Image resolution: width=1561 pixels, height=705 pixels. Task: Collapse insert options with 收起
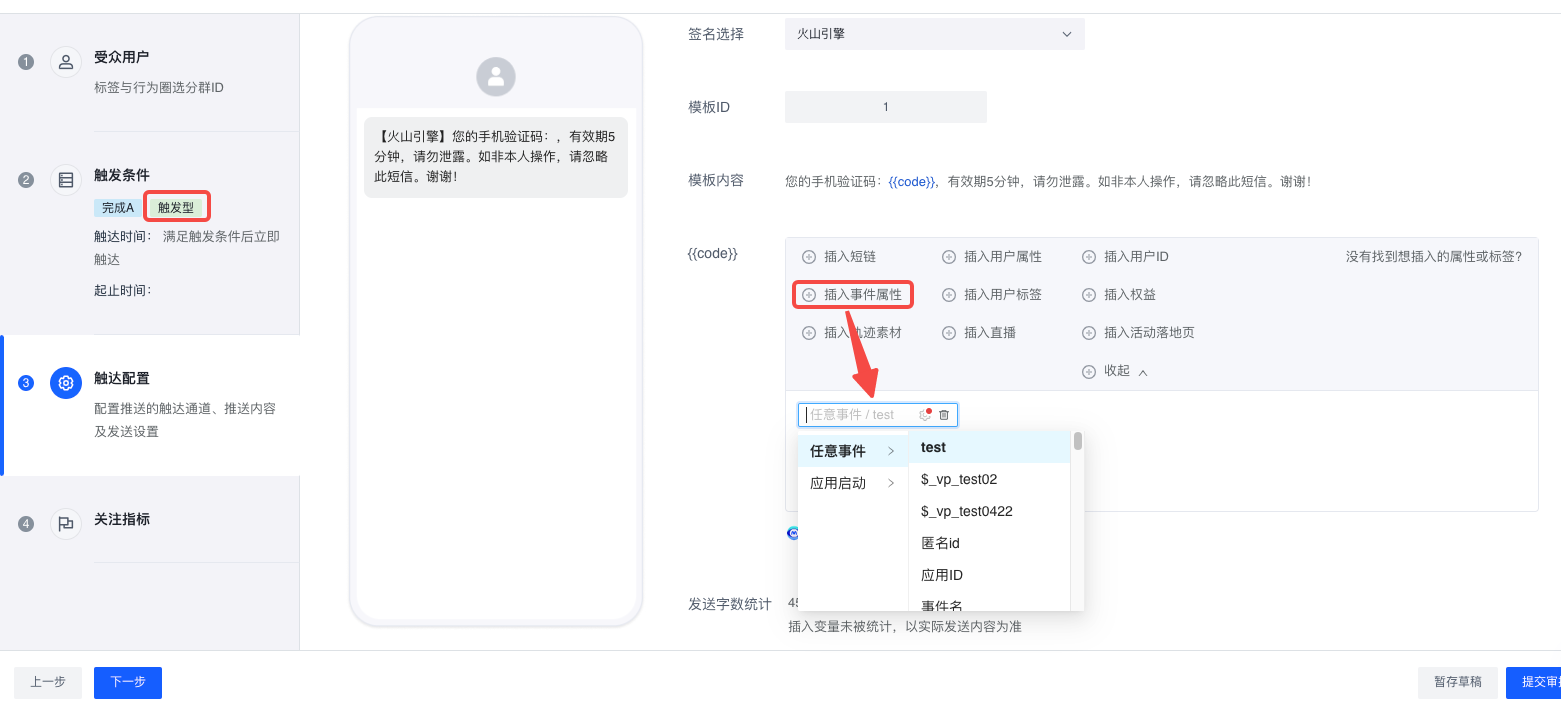click(1116, 371)
